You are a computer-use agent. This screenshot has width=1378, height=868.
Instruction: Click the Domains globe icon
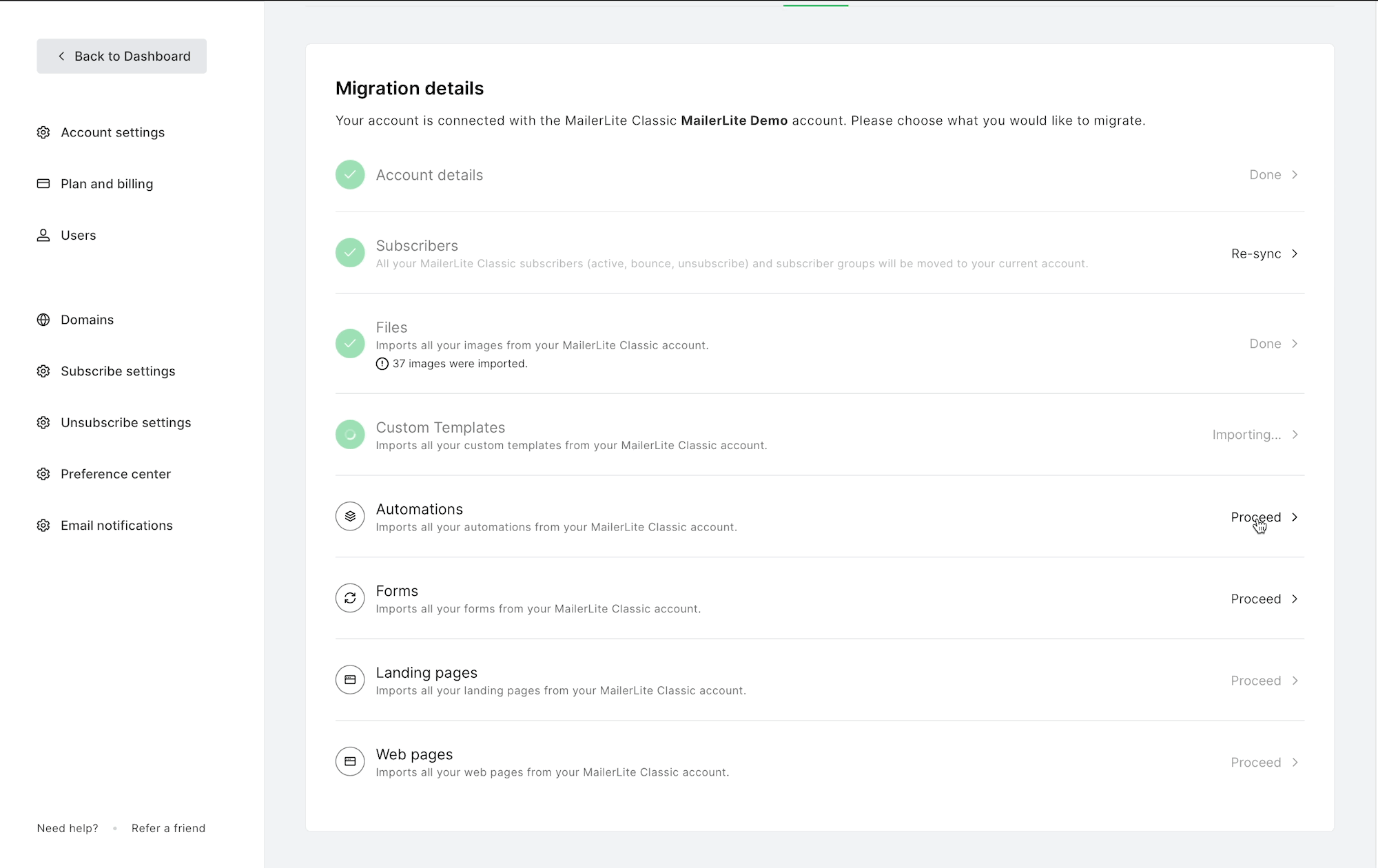pos(43,320)
